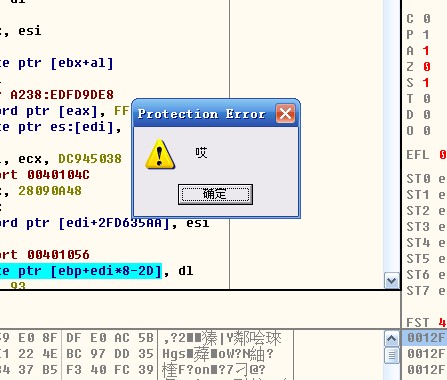Click hex bytes DF E0 AC 5B
Image resolution: width=447 pixels, height=380 pixels.
(x=110, y=338)
